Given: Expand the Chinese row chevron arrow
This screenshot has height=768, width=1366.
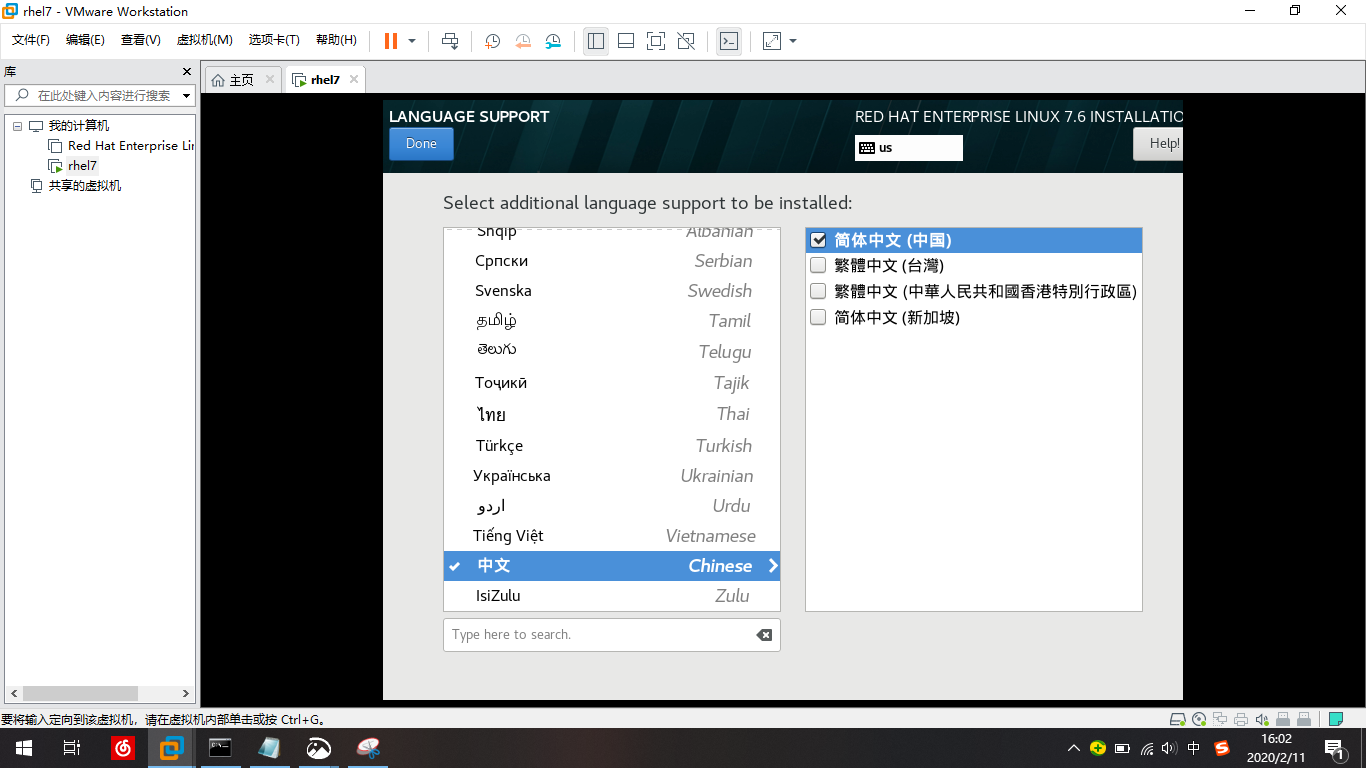Looking at the screenshot, I should point(772,566).
